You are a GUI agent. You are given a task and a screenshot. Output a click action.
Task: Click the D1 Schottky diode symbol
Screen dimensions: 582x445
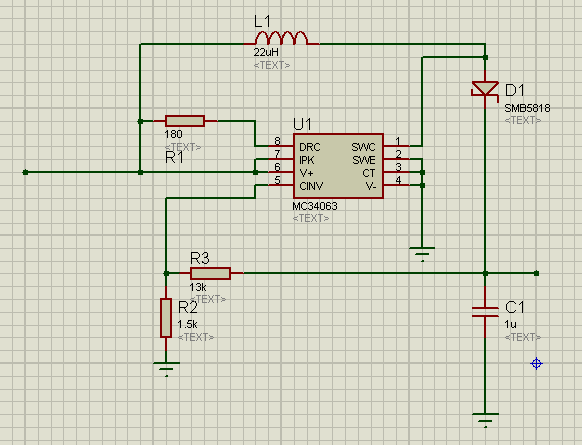[x=485, y=89]
